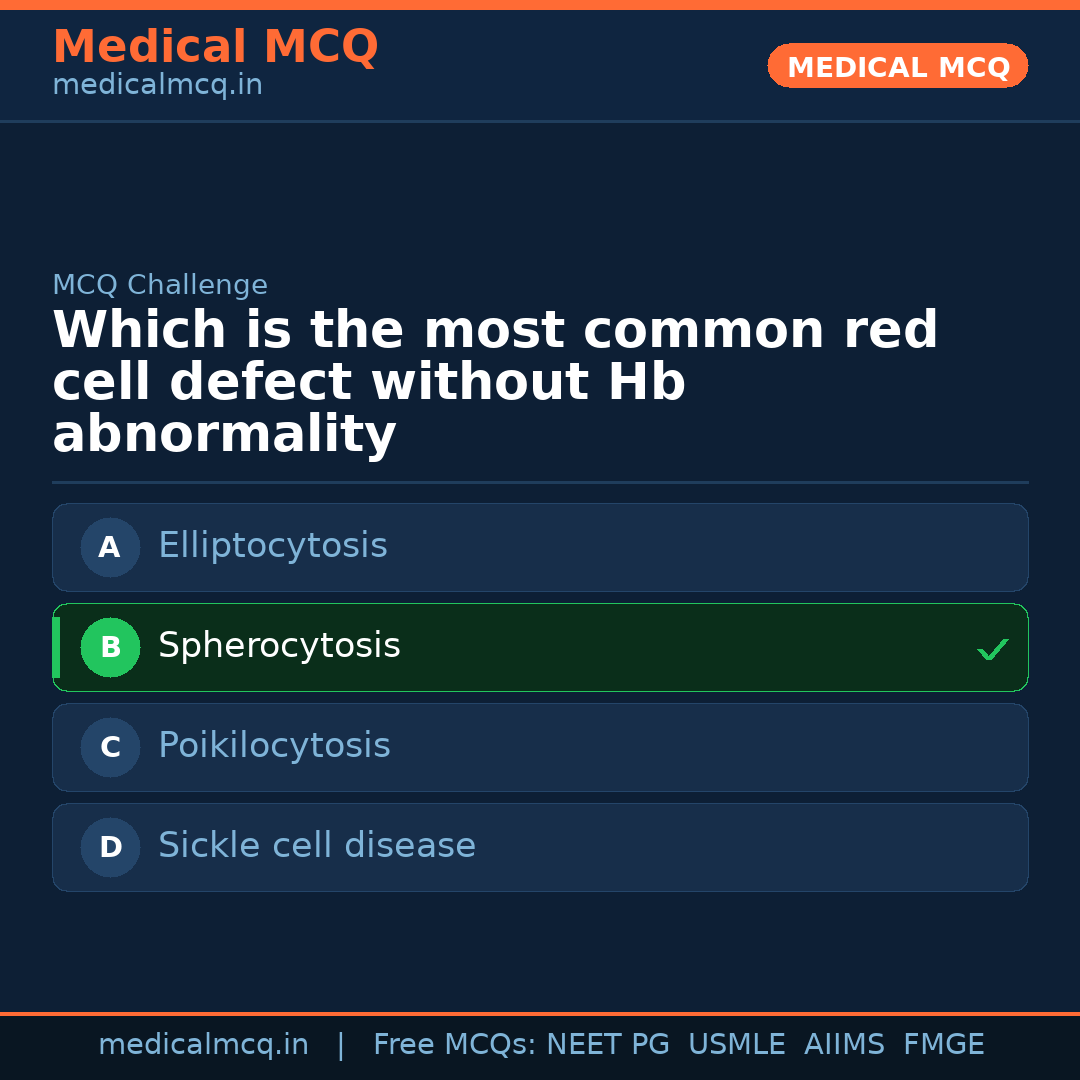Click the letter D circle badge

point(110,847)
